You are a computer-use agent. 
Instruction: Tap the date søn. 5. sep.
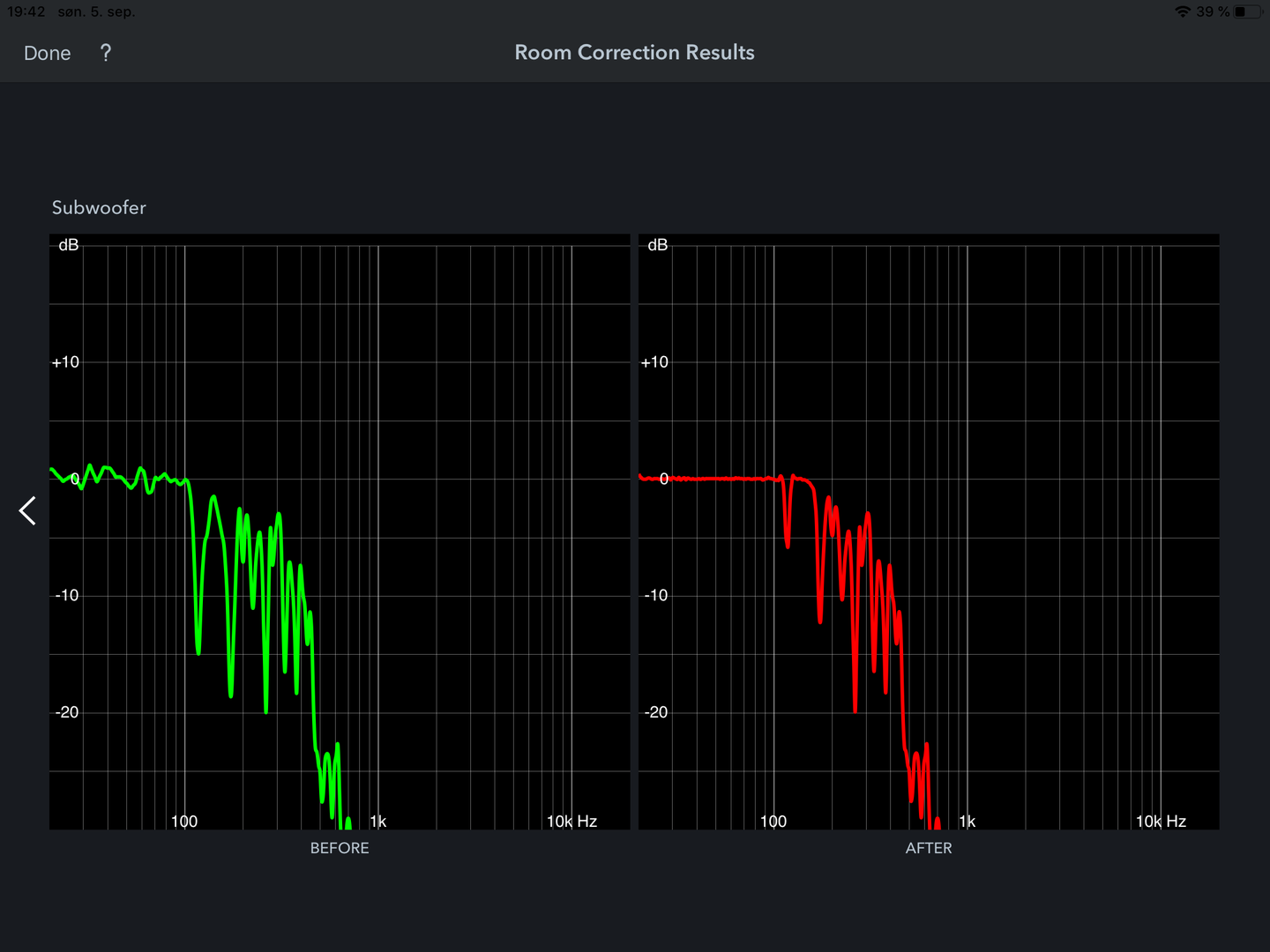point(96,11)
